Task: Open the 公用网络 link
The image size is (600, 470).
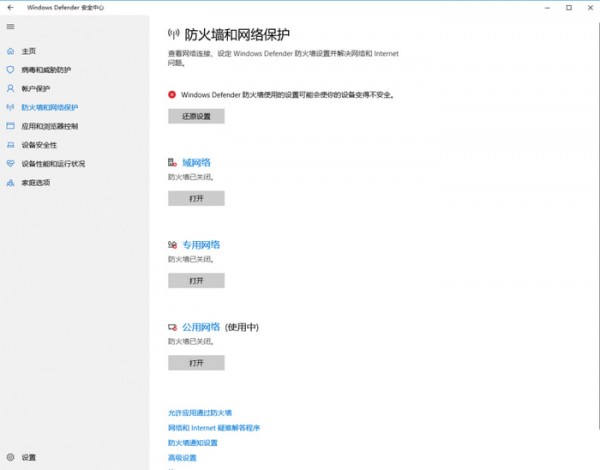Action: point(201,326)
